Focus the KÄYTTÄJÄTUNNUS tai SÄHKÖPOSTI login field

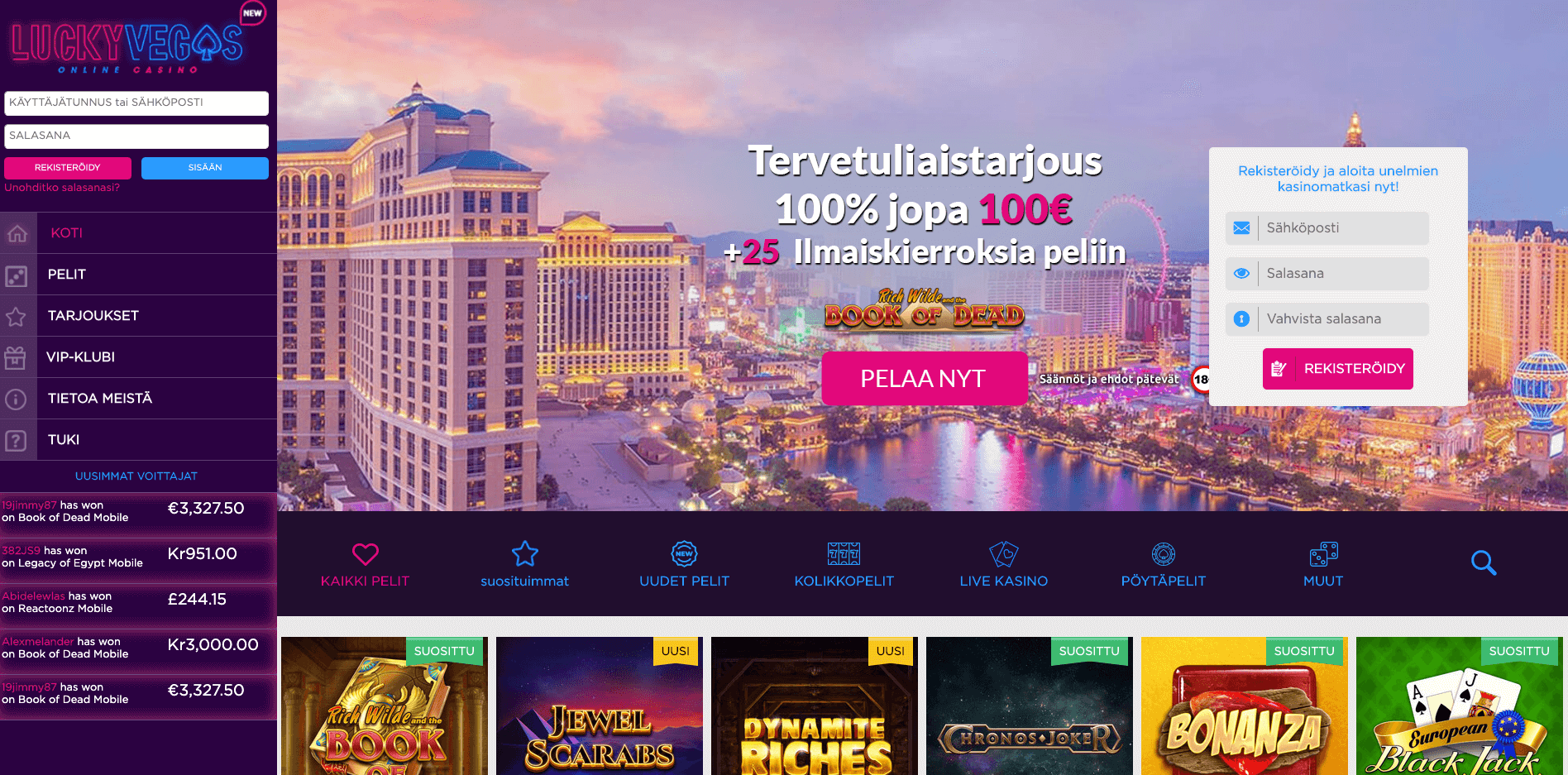[136, 103]
